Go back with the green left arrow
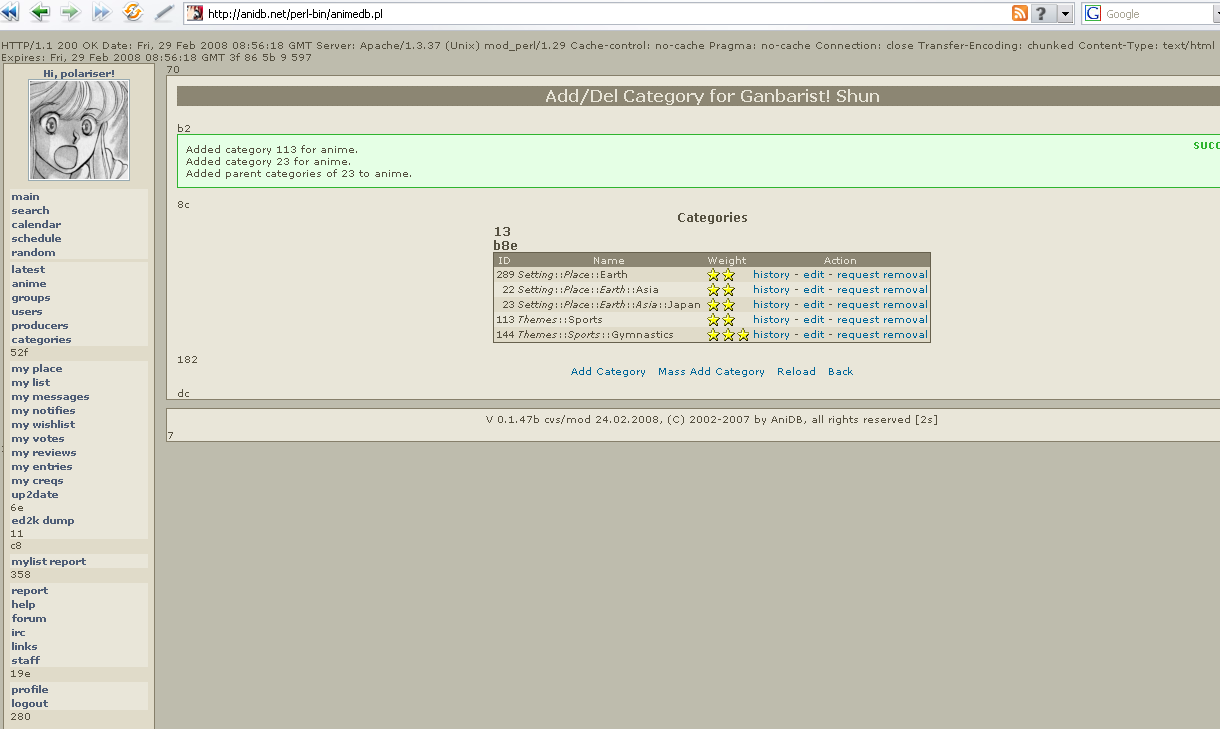The width and height of the screenshot is (1220, 729). click(x=41, y=13)
